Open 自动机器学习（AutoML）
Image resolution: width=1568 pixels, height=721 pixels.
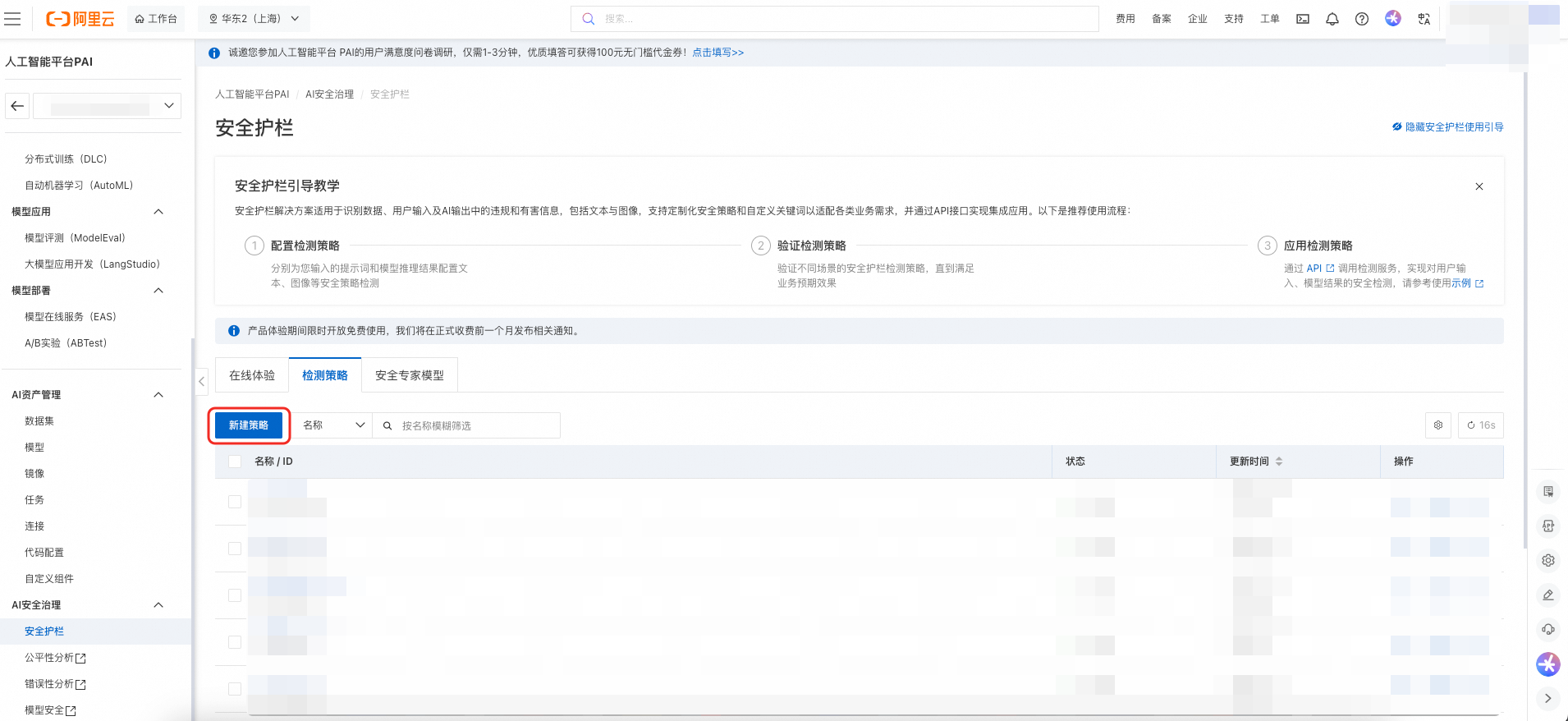pyautogui.click(x=79, y=186)
